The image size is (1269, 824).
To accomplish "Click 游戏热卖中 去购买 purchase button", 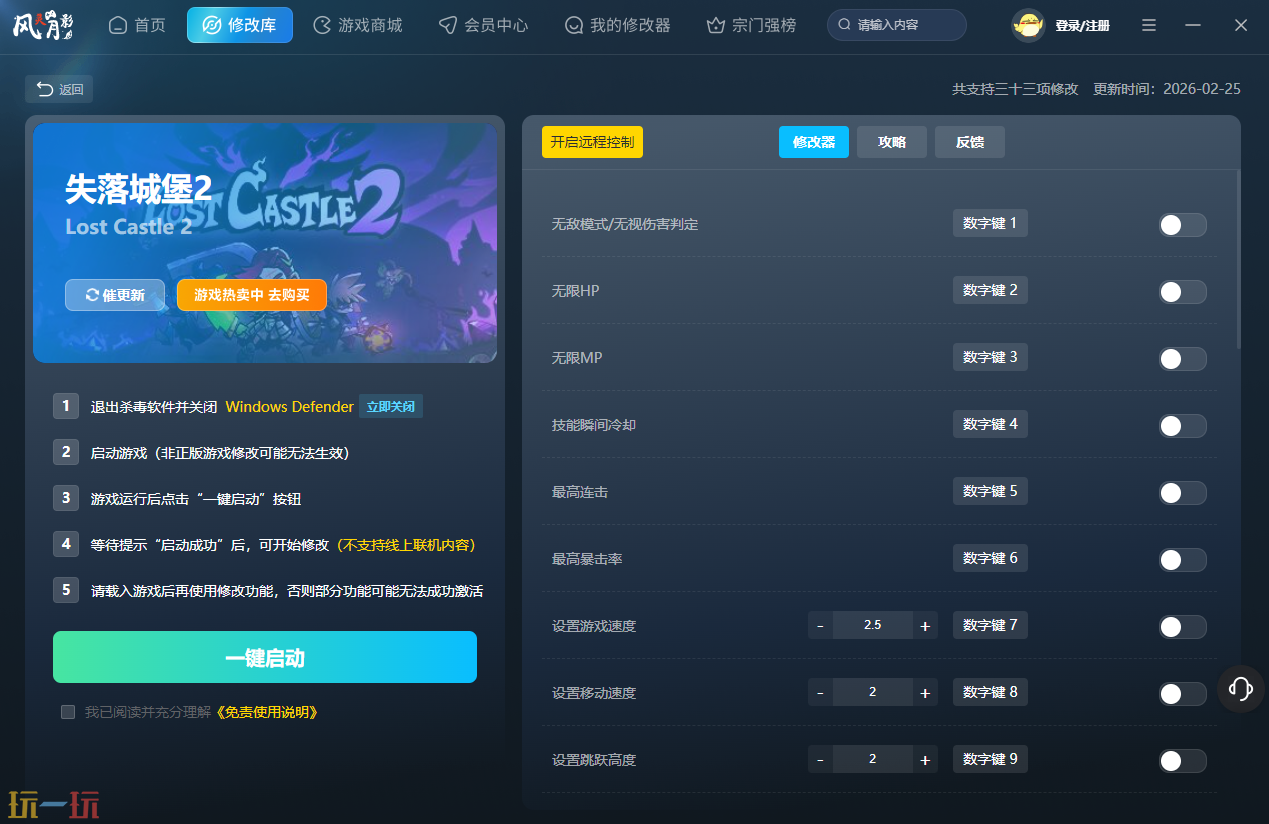I will 252,295.
